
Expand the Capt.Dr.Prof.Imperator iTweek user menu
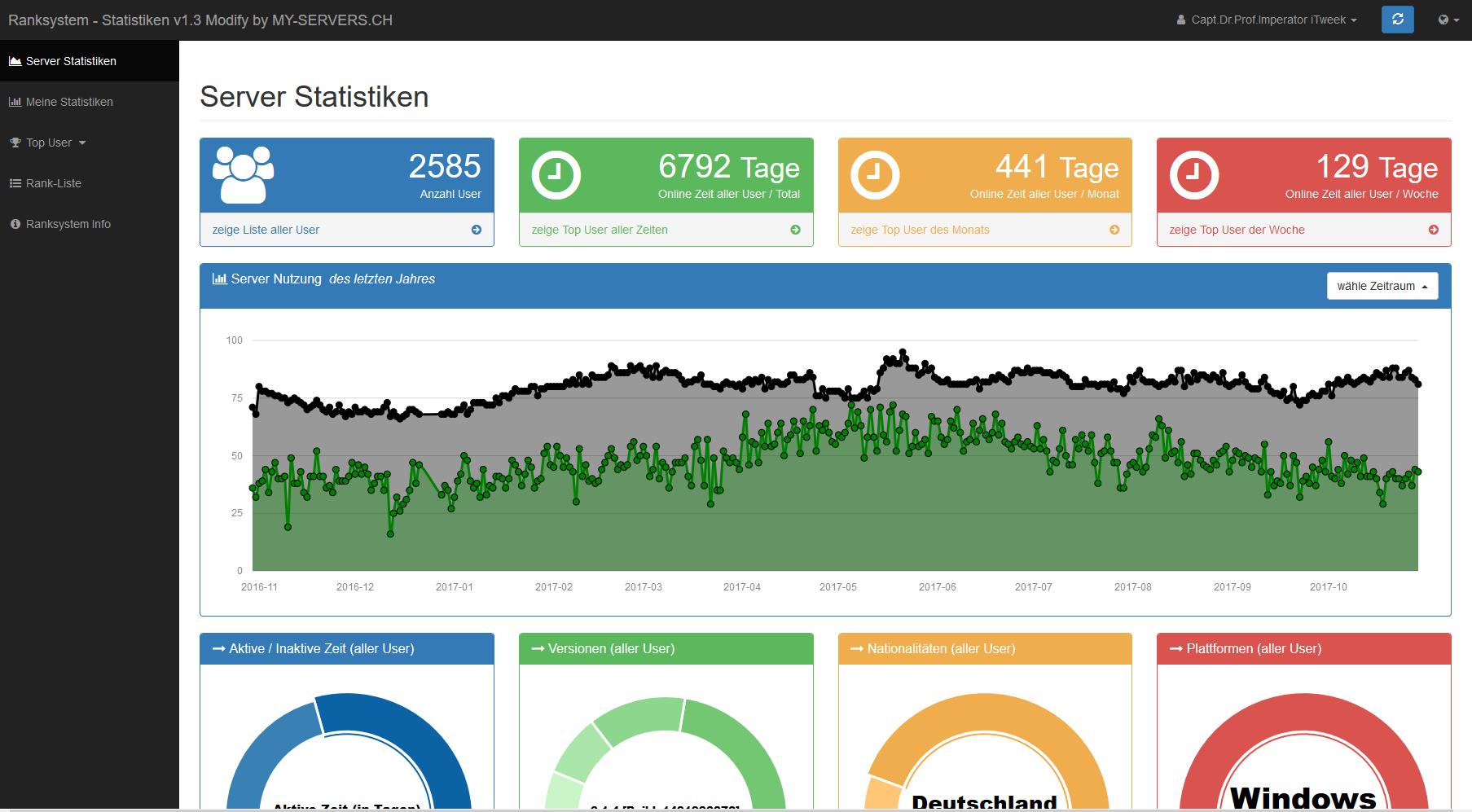1267,20
